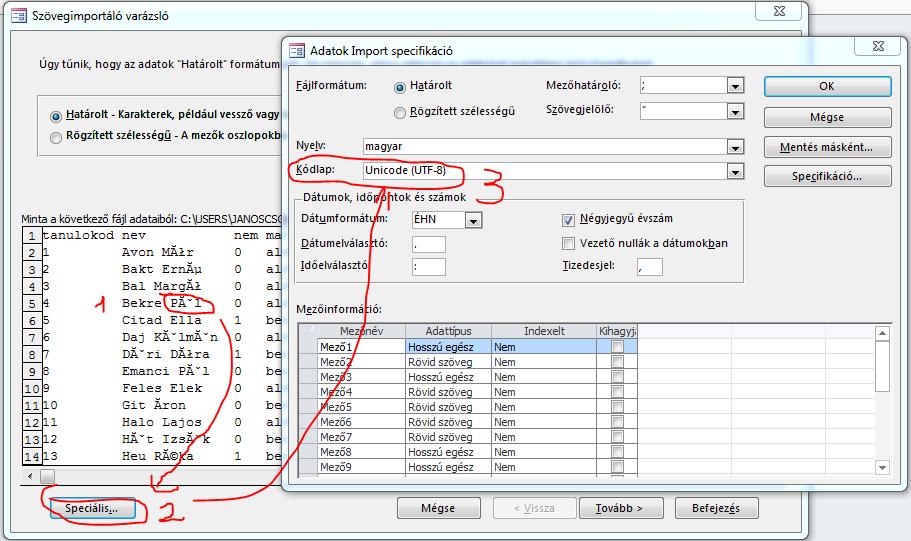
Task: Open the Mezőhatároló dropdown
Action: 735,85
